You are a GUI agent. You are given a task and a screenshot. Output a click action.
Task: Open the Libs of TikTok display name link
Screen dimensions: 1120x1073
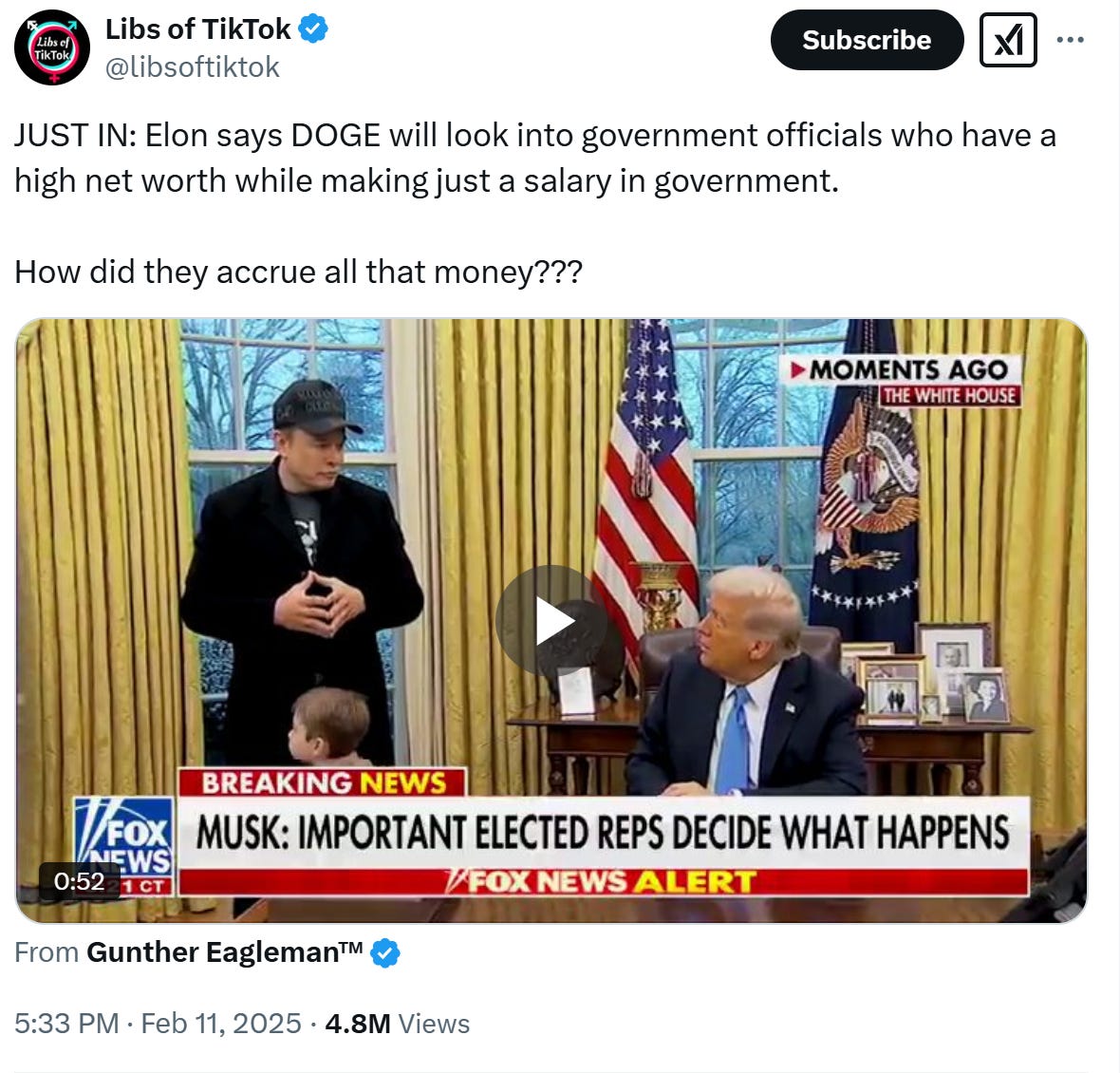pyautogui.click(x=197, y=29)
